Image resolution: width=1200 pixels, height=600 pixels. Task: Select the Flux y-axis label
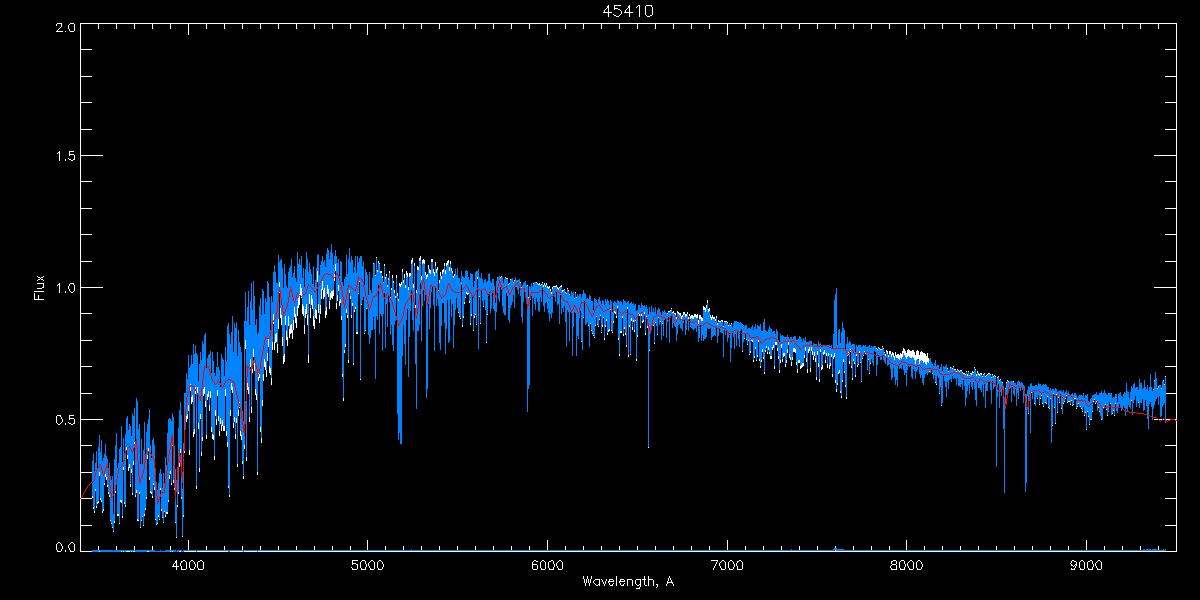(x=40, y=288)
